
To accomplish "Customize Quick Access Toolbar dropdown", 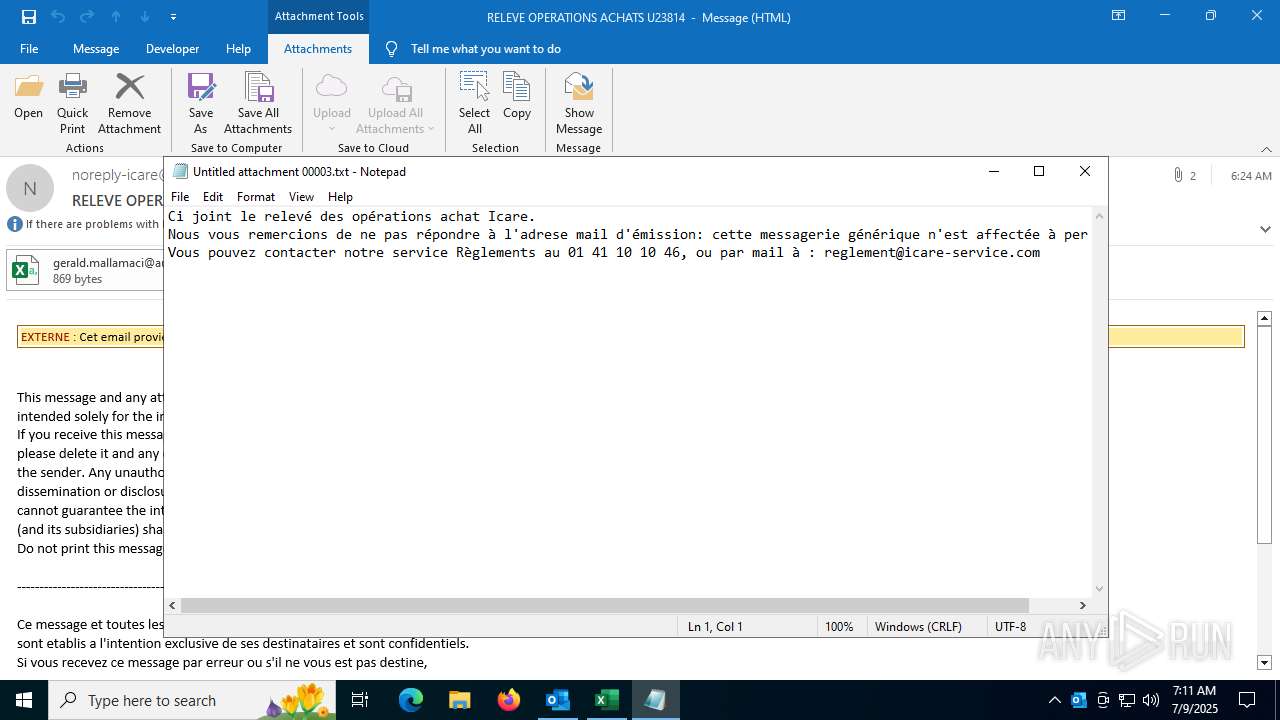I will (174, 16).
